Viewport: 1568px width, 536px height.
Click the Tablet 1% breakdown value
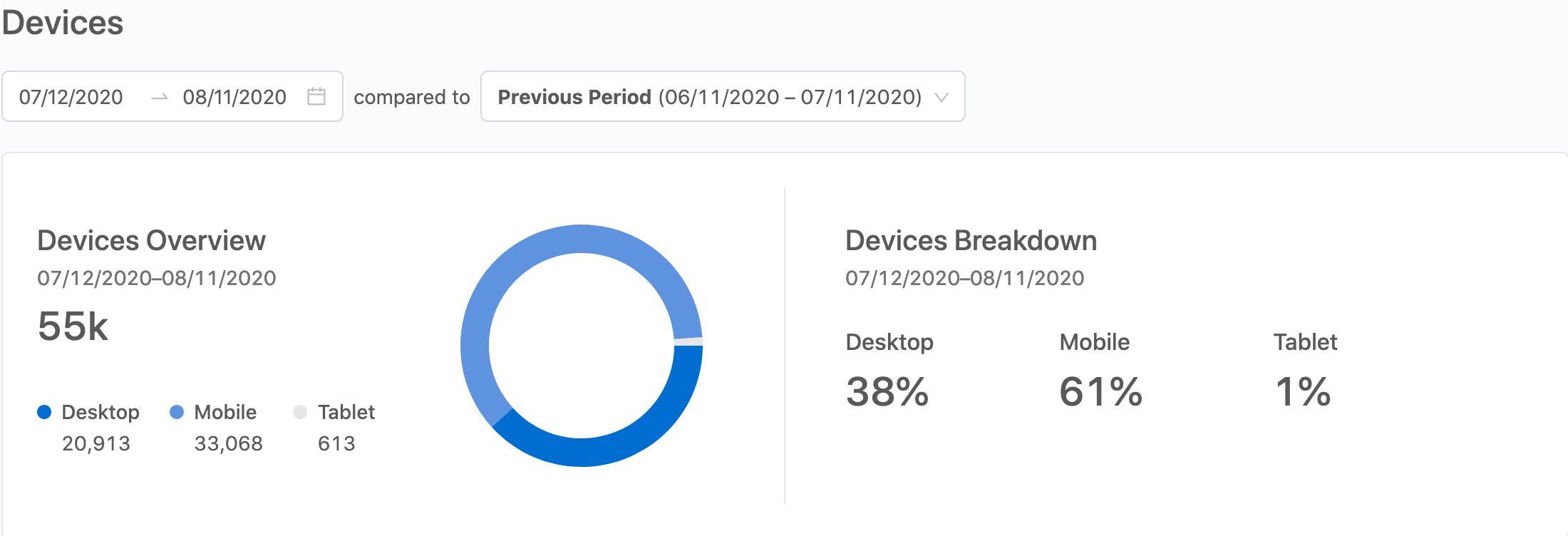[1303, 391]
